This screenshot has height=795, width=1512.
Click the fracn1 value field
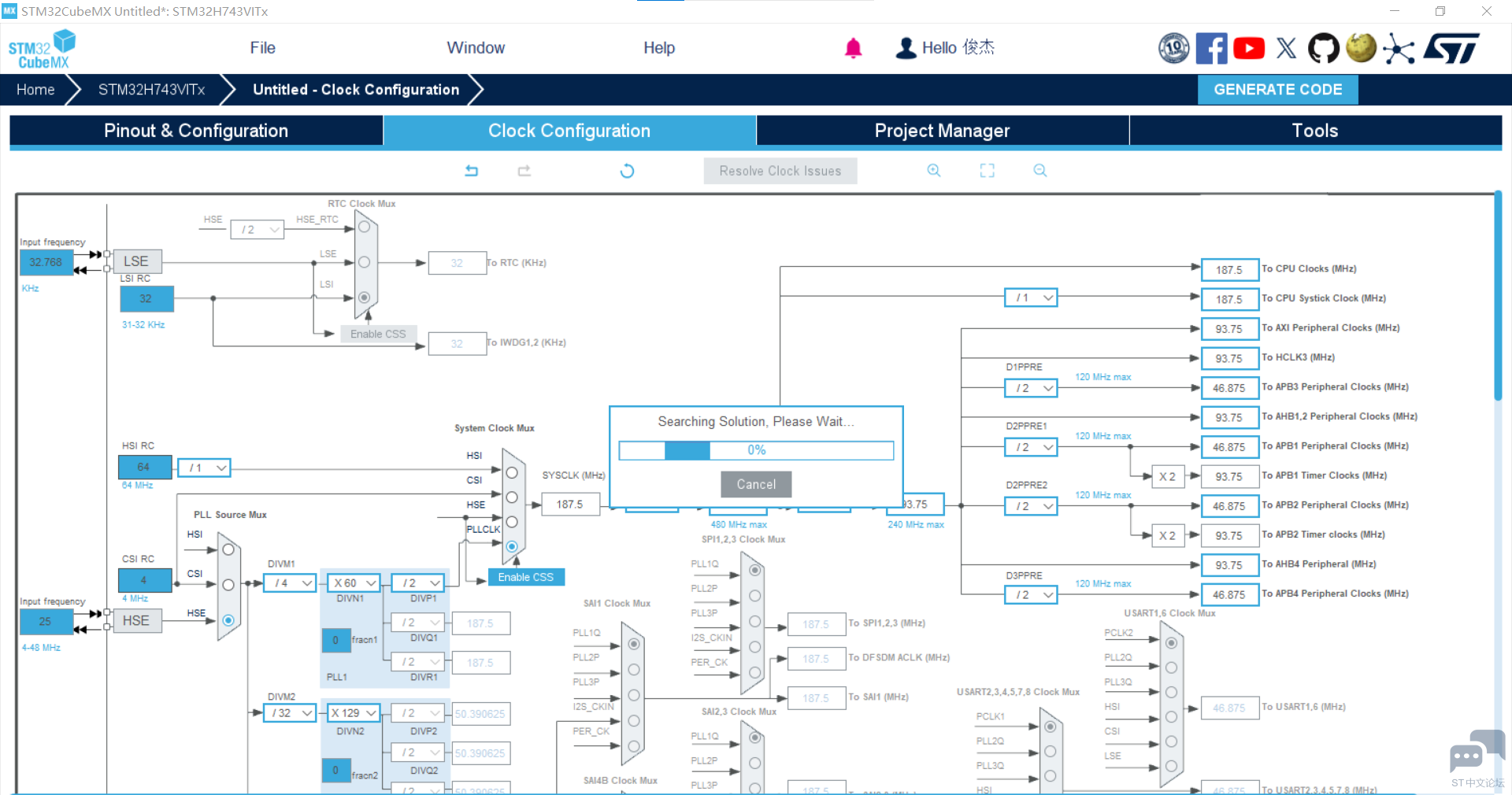335,640
